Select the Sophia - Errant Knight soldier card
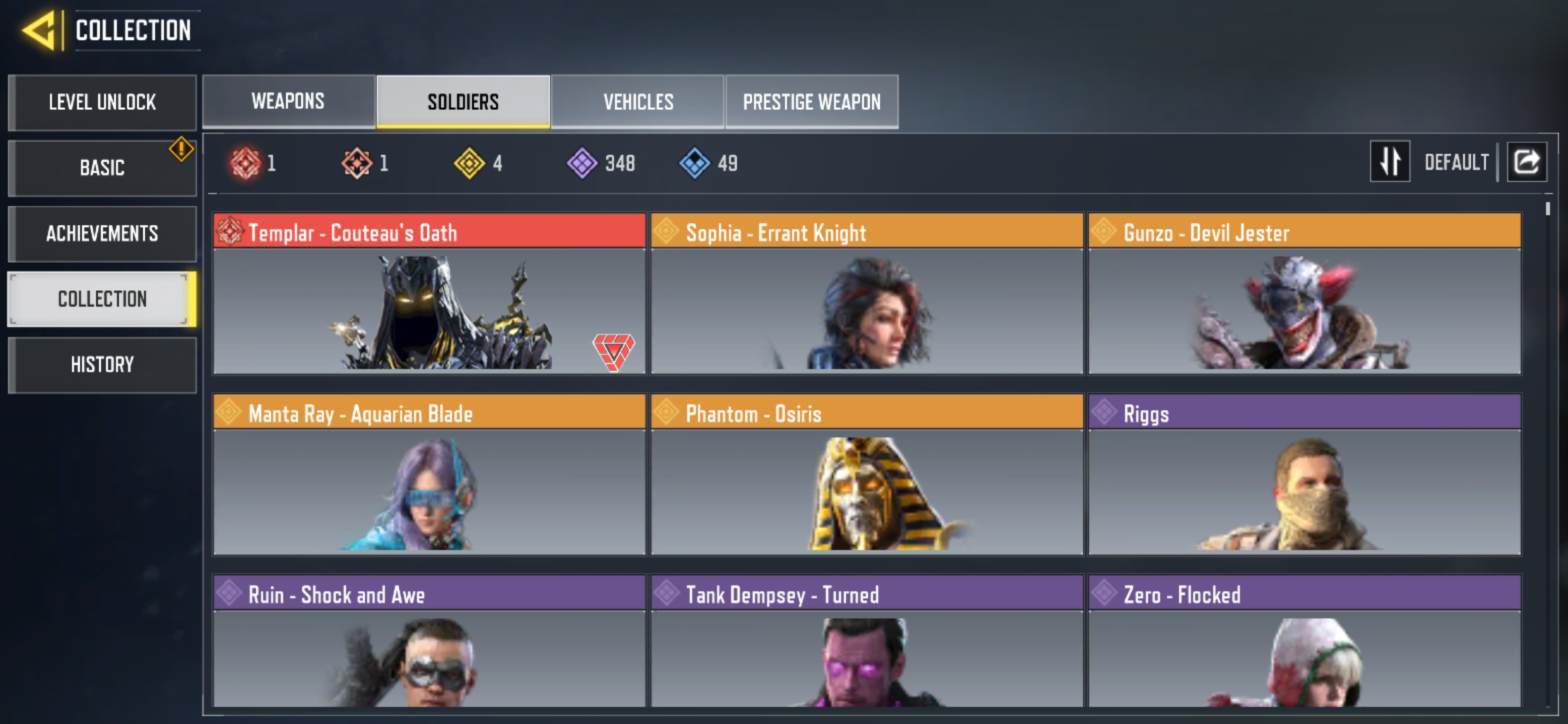Screen dimensions: 1568x724 coord(866,294)
